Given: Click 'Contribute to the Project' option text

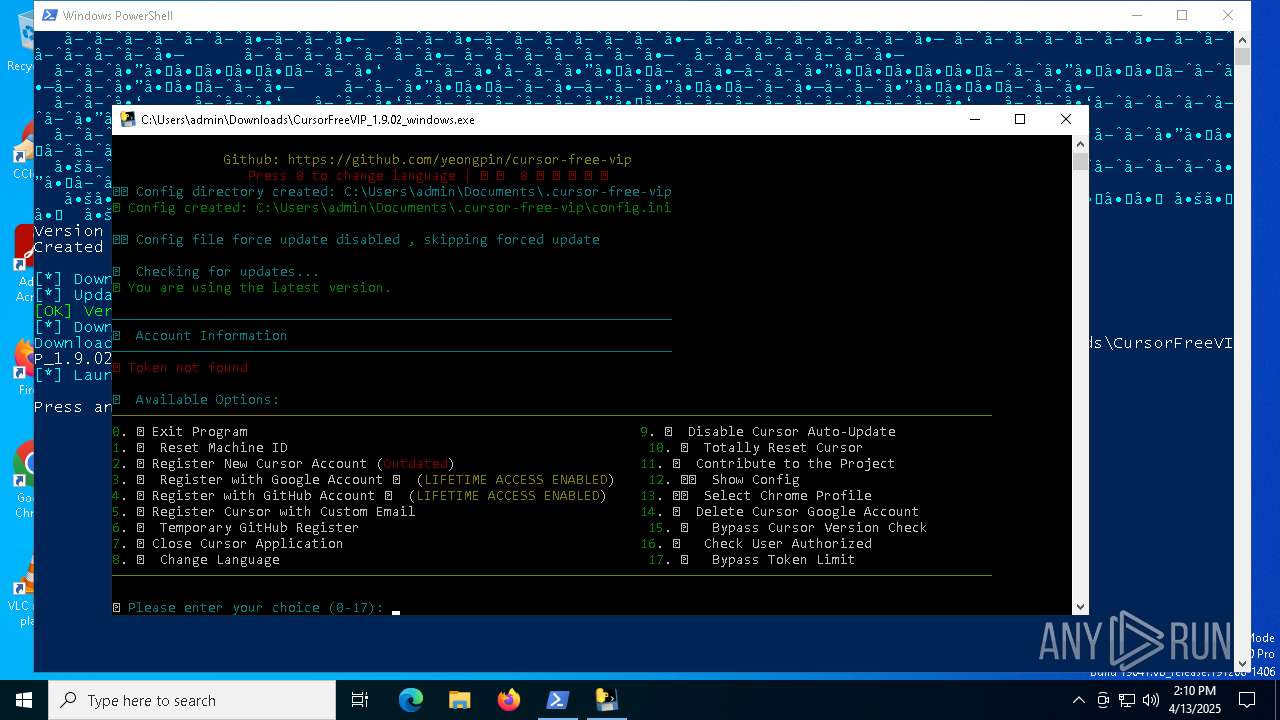Looking at the screenshot, I should (x=796, y=463).
